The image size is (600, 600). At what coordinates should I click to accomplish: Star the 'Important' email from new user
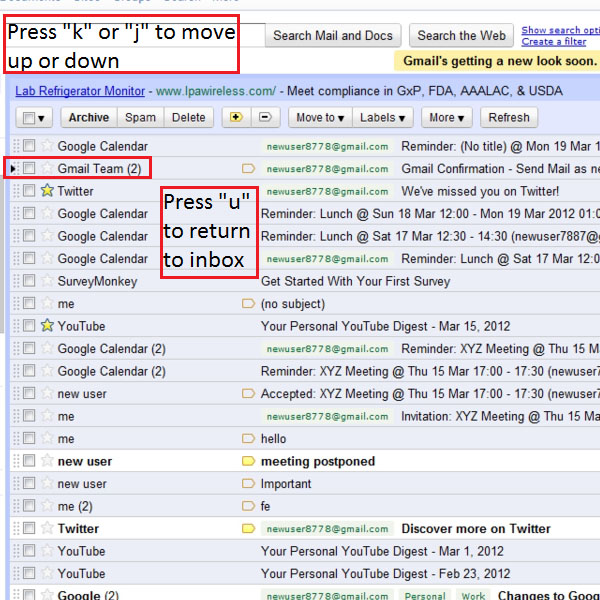coord(47,483)
